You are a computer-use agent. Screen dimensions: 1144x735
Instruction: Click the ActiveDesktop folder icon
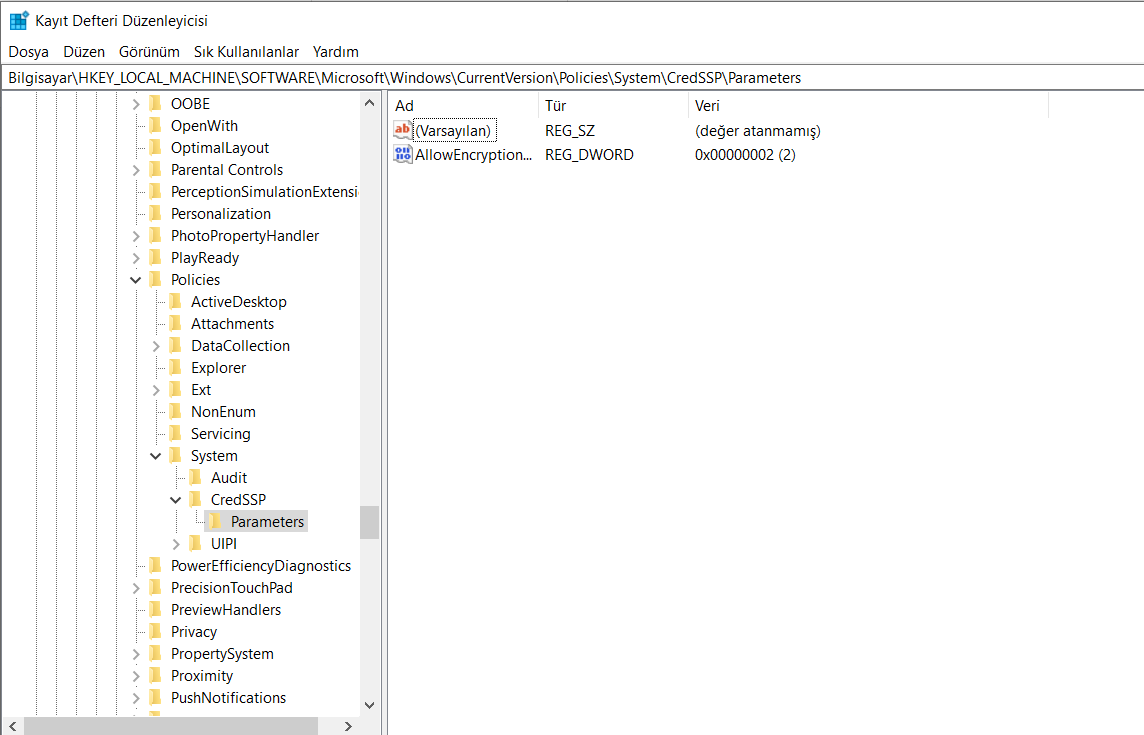click(x=176, y=301)
